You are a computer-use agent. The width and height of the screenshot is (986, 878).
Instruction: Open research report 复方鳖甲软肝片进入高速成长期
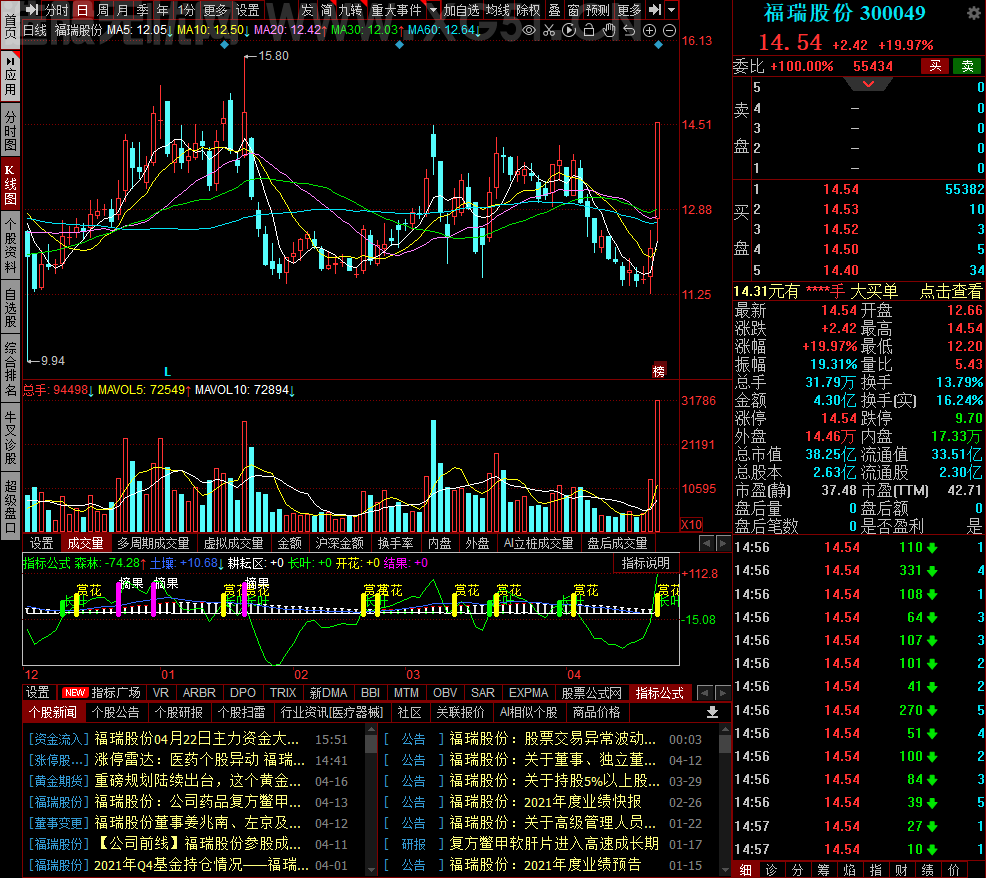554,844
